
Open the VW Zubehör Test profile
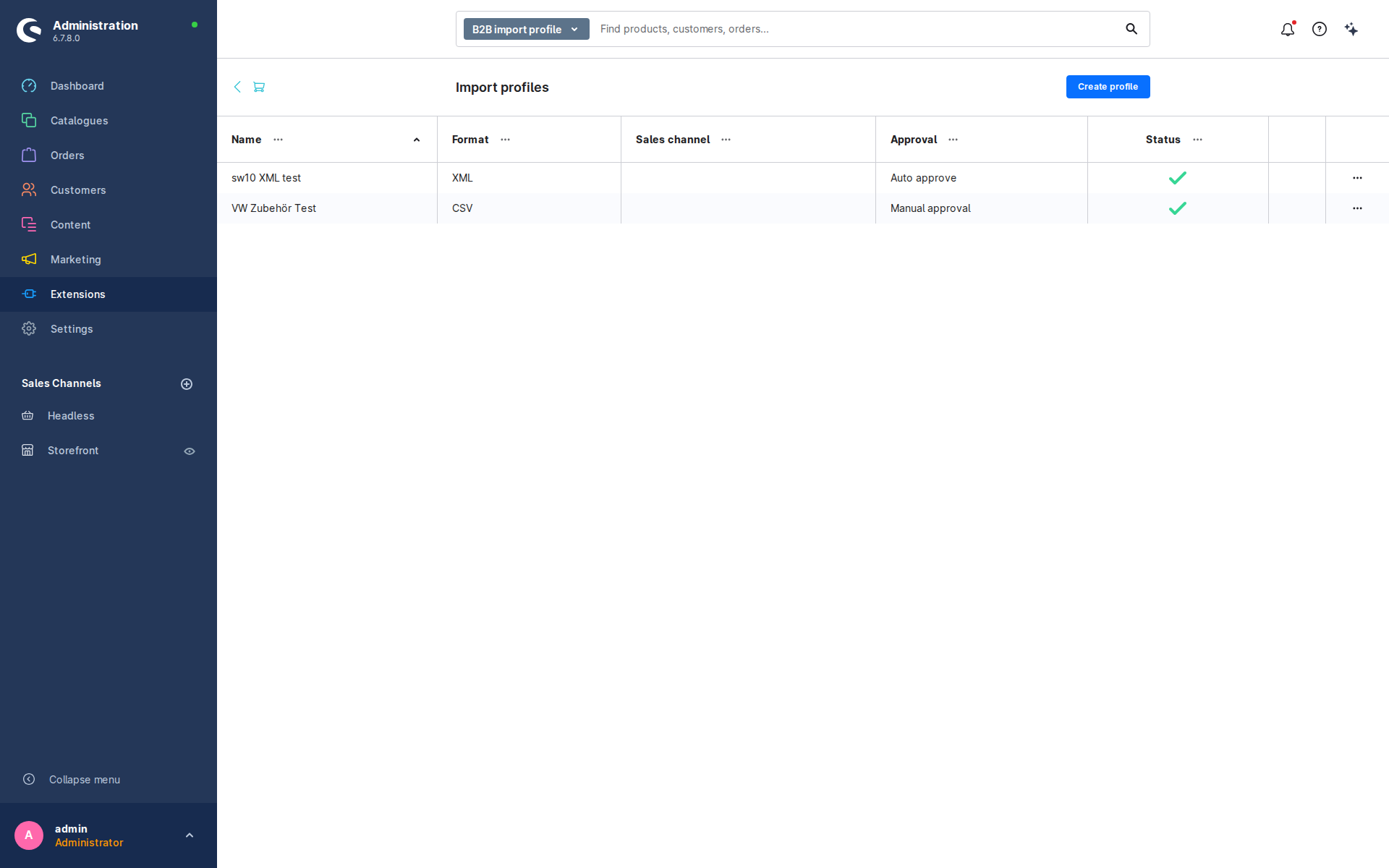click(273, 208)
